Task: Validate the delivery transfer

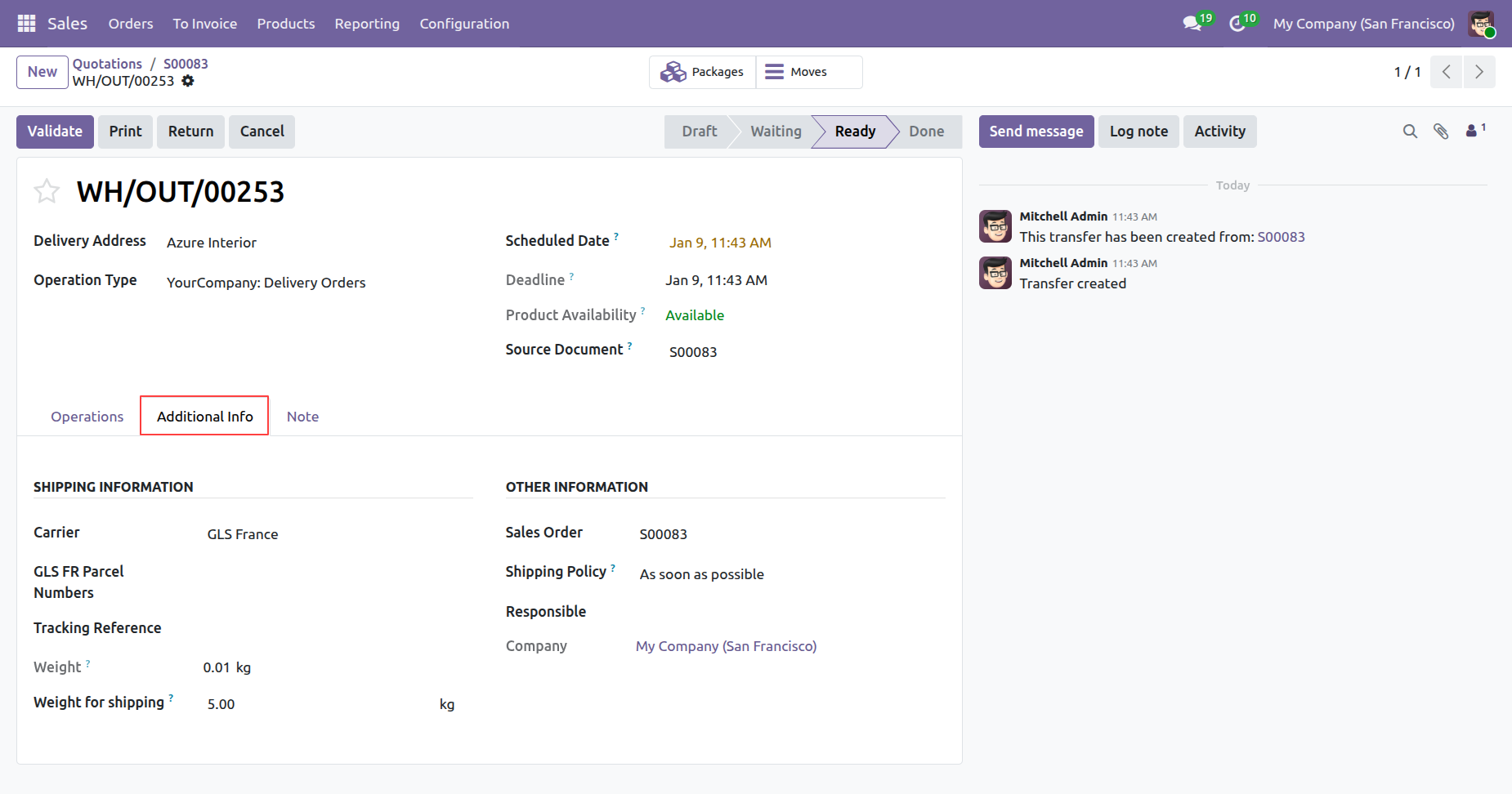Action: (55, 132)
